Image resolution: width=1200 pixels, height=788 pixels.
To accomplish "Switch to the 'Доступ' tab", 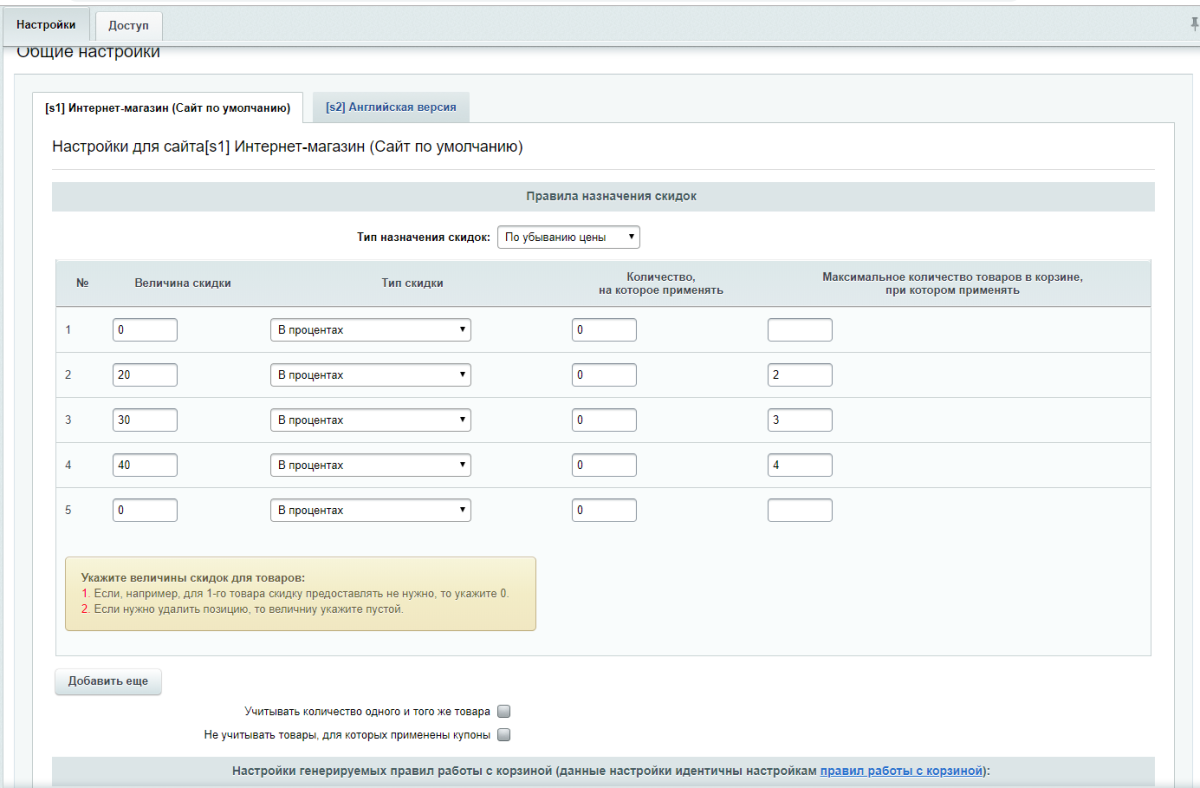I will (x=128, y=25).
